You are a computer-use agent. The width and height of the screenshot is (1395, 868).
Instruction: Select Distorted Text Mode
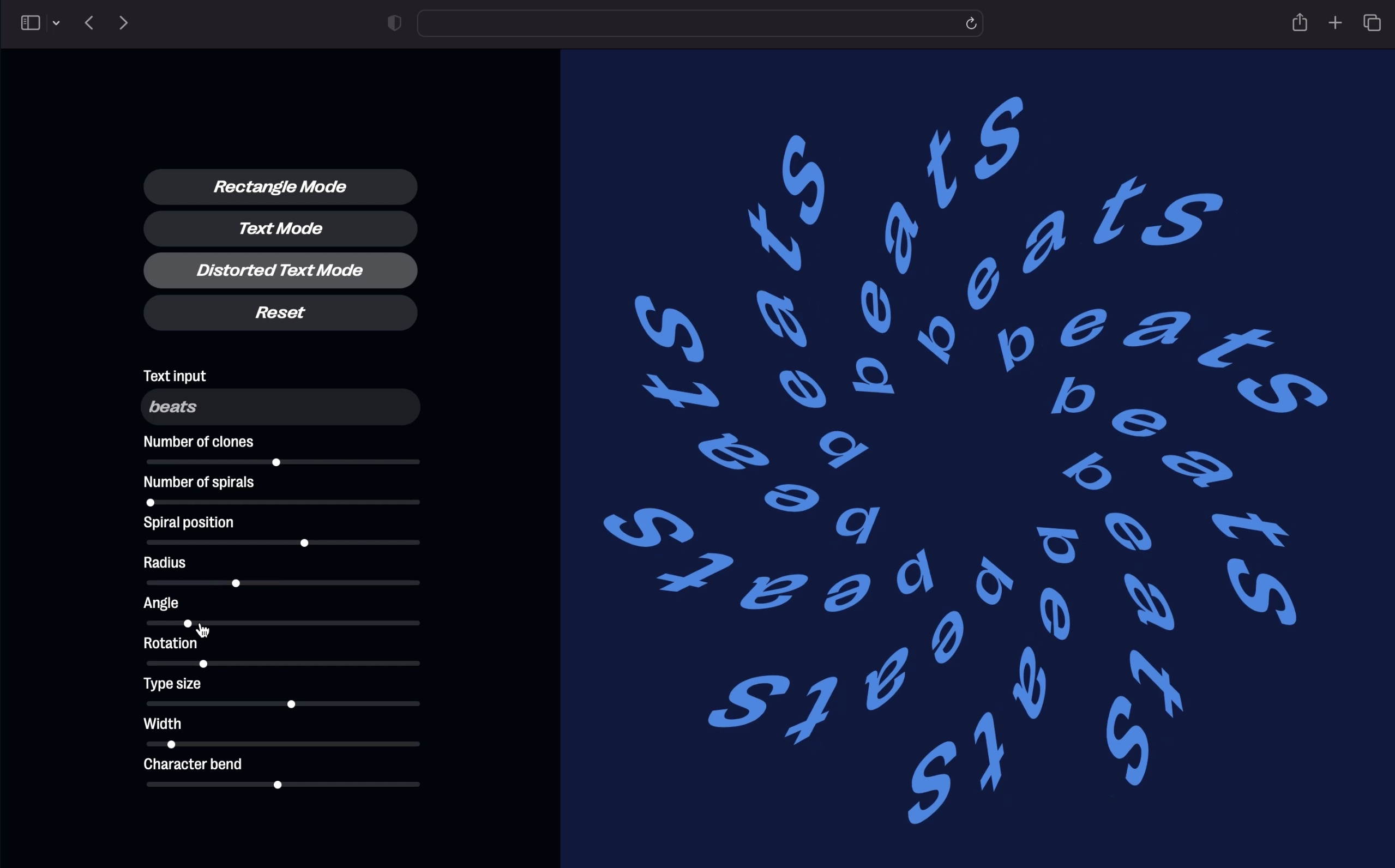coord(280,271)
